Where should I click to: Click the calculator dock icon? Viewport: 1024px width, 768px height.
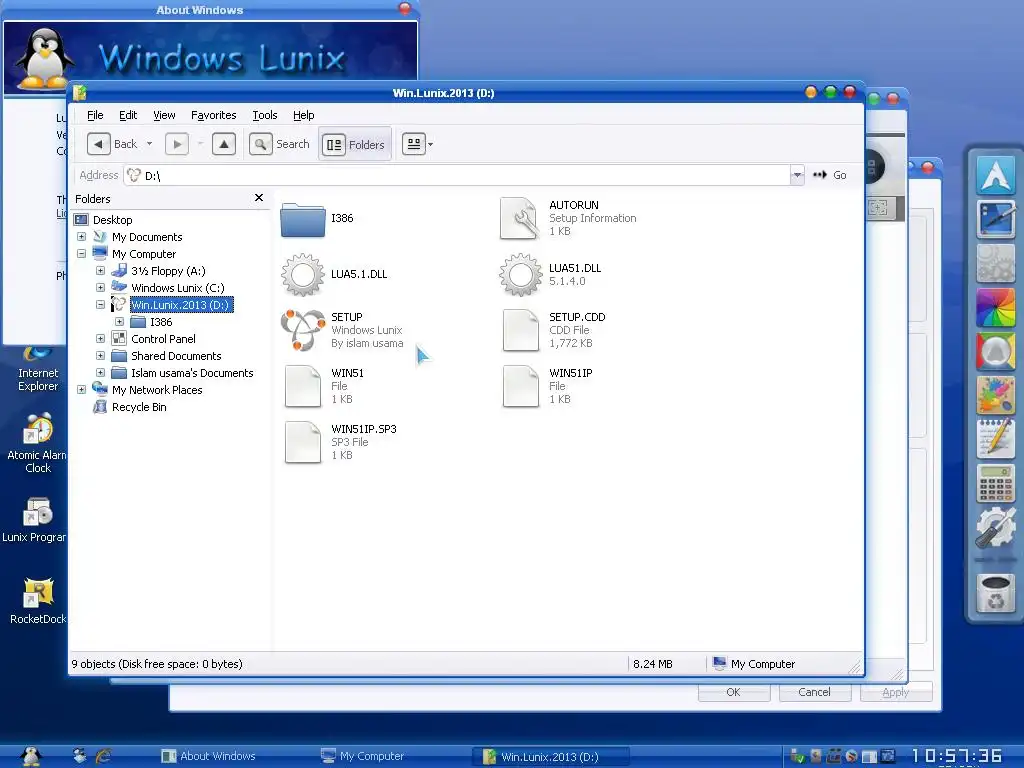click(995, 484)
